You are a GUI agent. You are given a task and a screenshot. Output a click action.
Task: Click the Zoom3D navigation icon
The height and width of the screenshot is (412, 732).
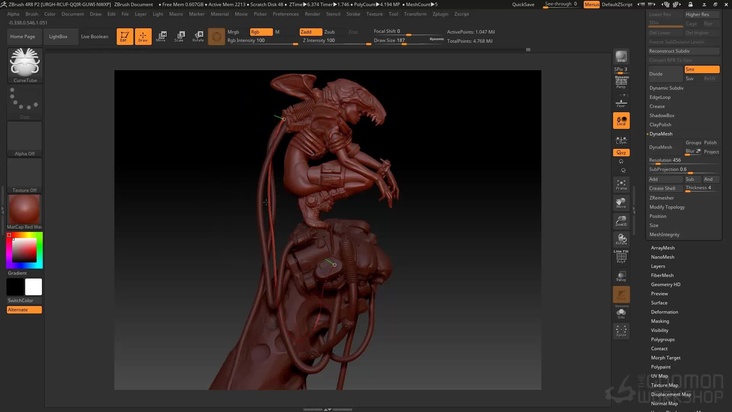621,221
